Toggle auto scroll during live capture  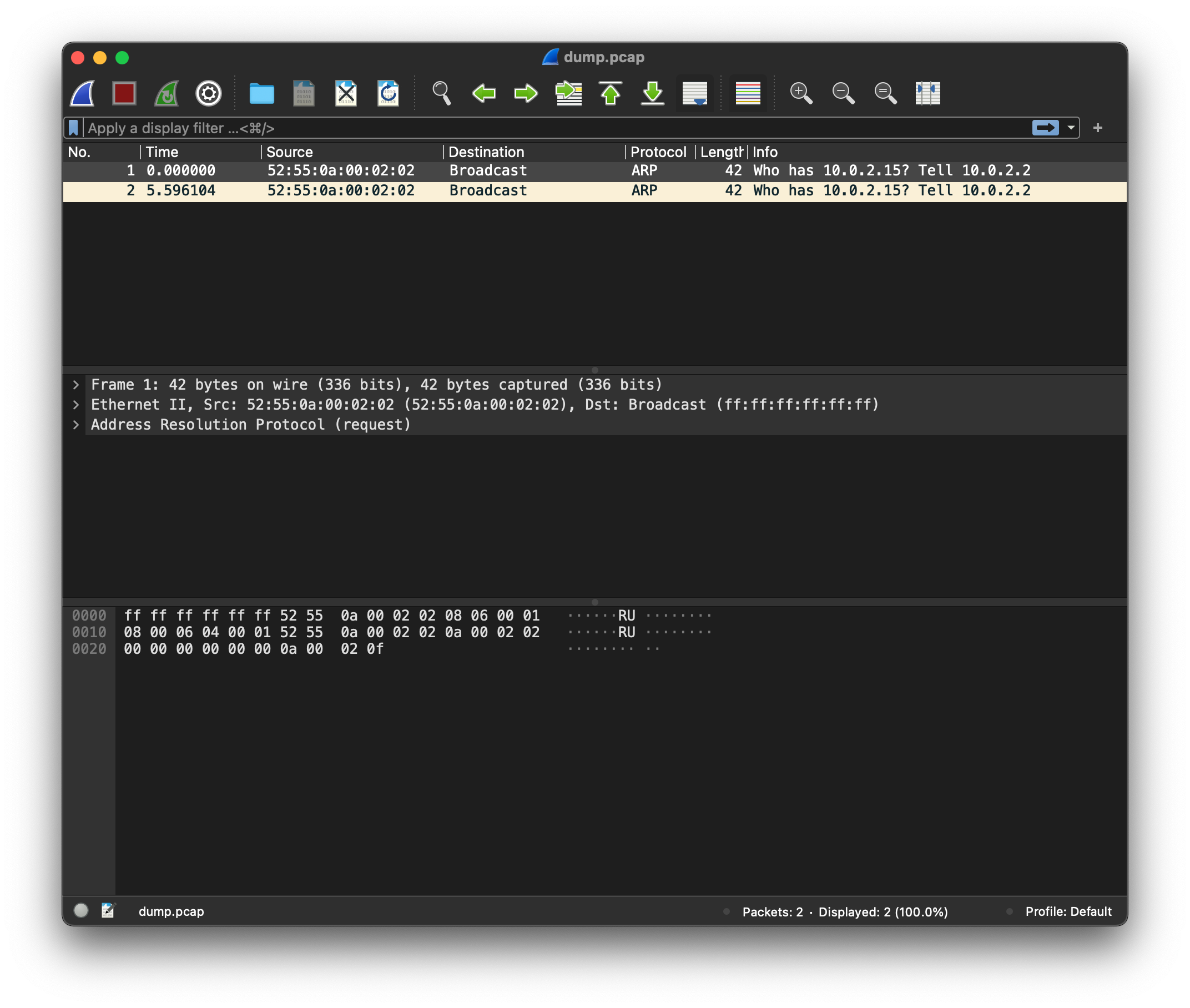(x=695, y=93)
